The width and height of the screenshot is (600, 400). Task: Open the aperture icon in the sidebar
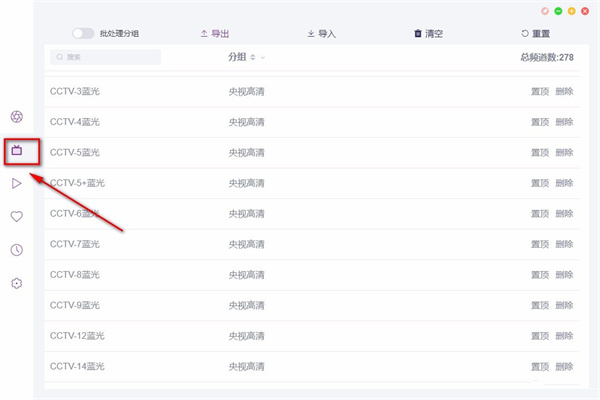[x=17, y=118]
